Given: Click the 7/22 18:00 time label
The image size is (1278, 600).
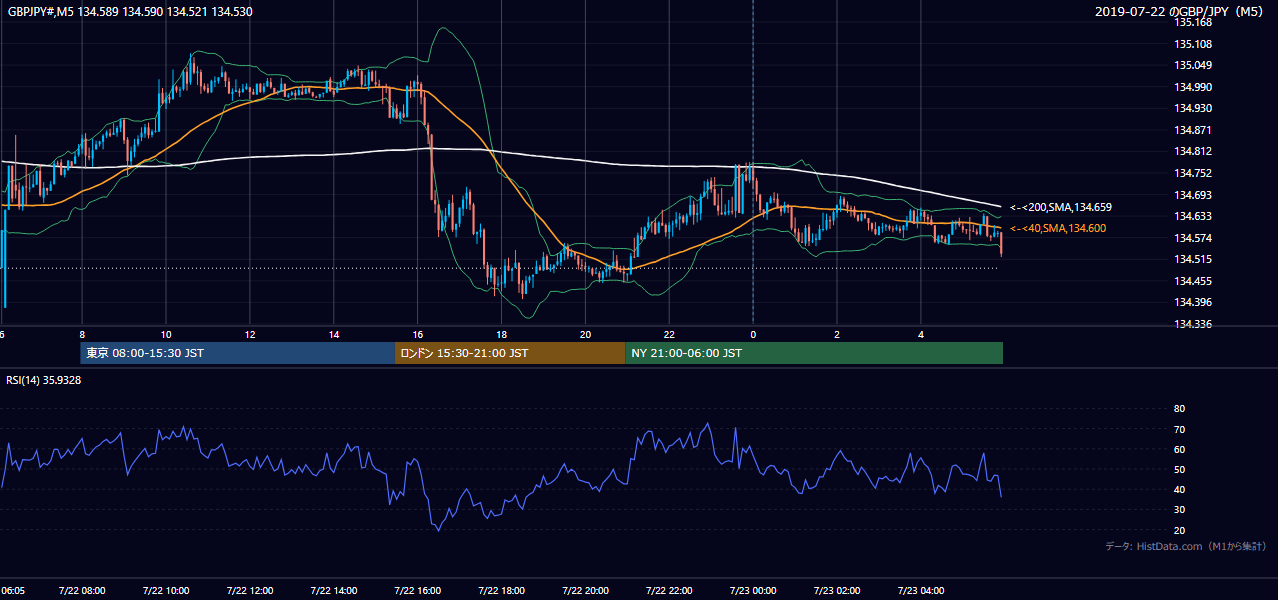Looking at the screenshot, I should [x=501, y=590].
